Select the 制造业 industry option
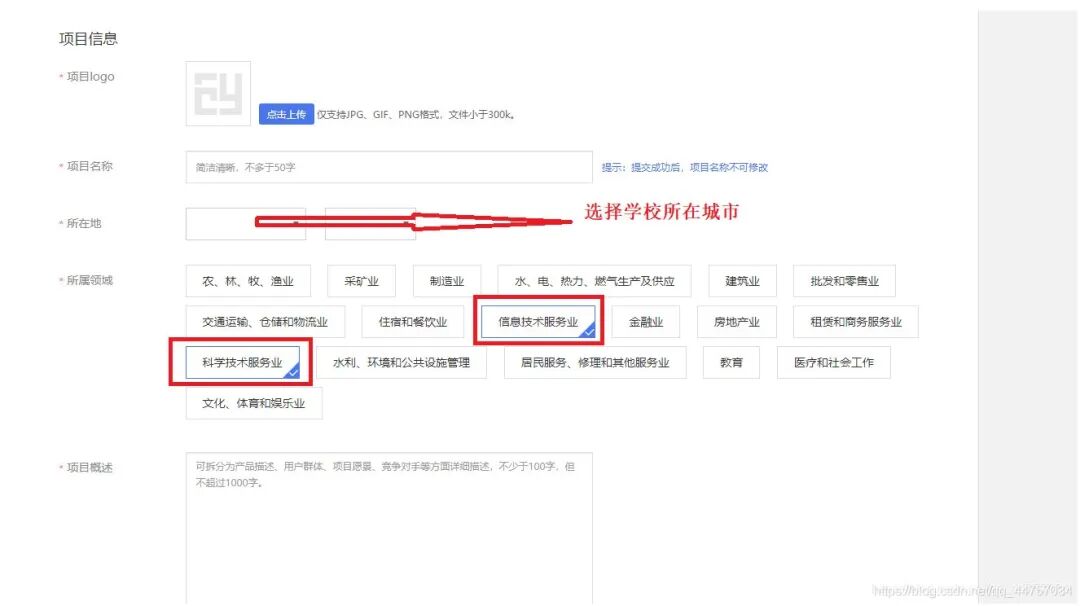1080x606 pixels. (x=447, y=281)
